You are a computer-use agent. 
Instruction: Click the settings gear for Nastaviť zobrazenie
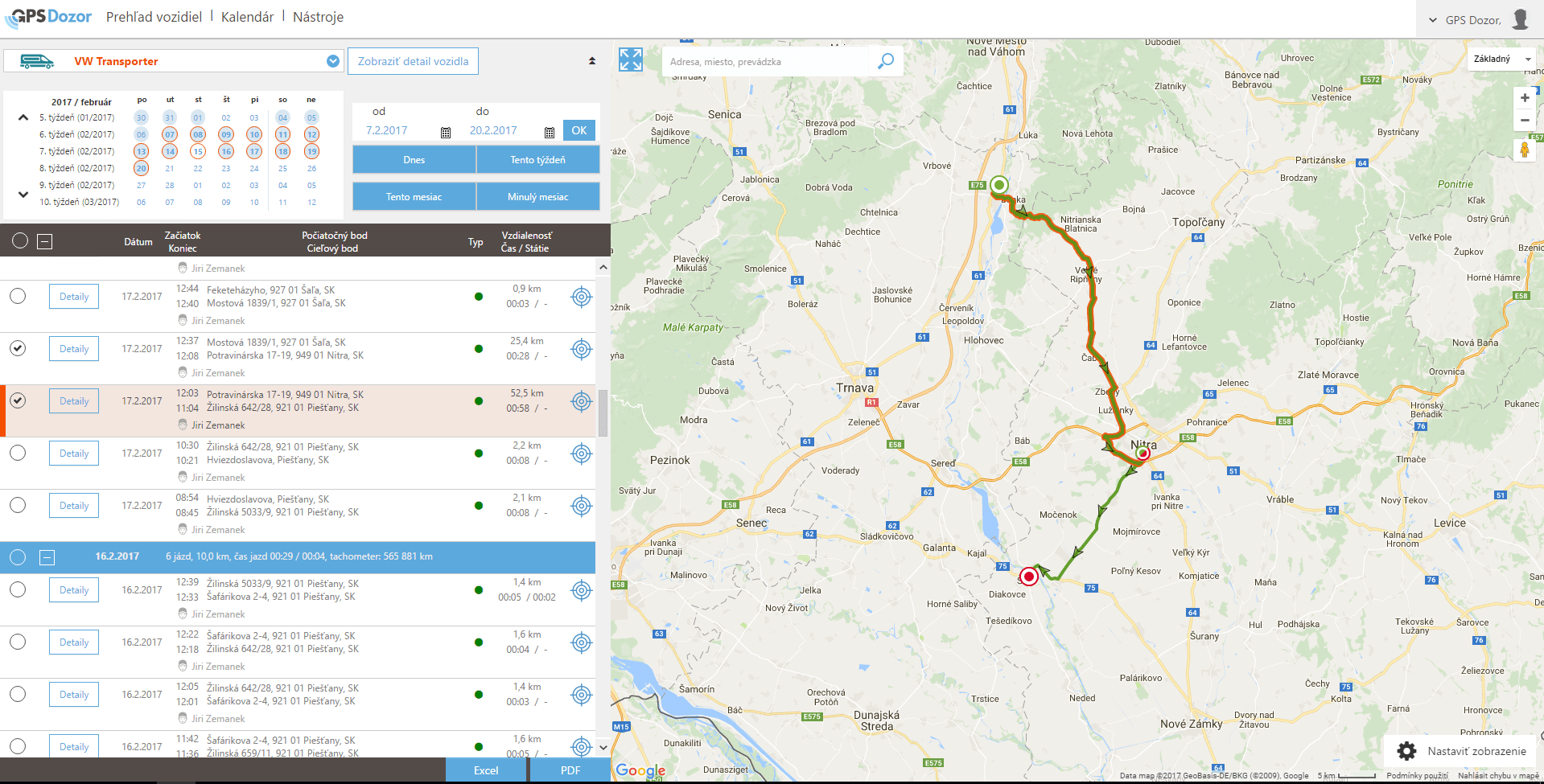click(1406, 751)
